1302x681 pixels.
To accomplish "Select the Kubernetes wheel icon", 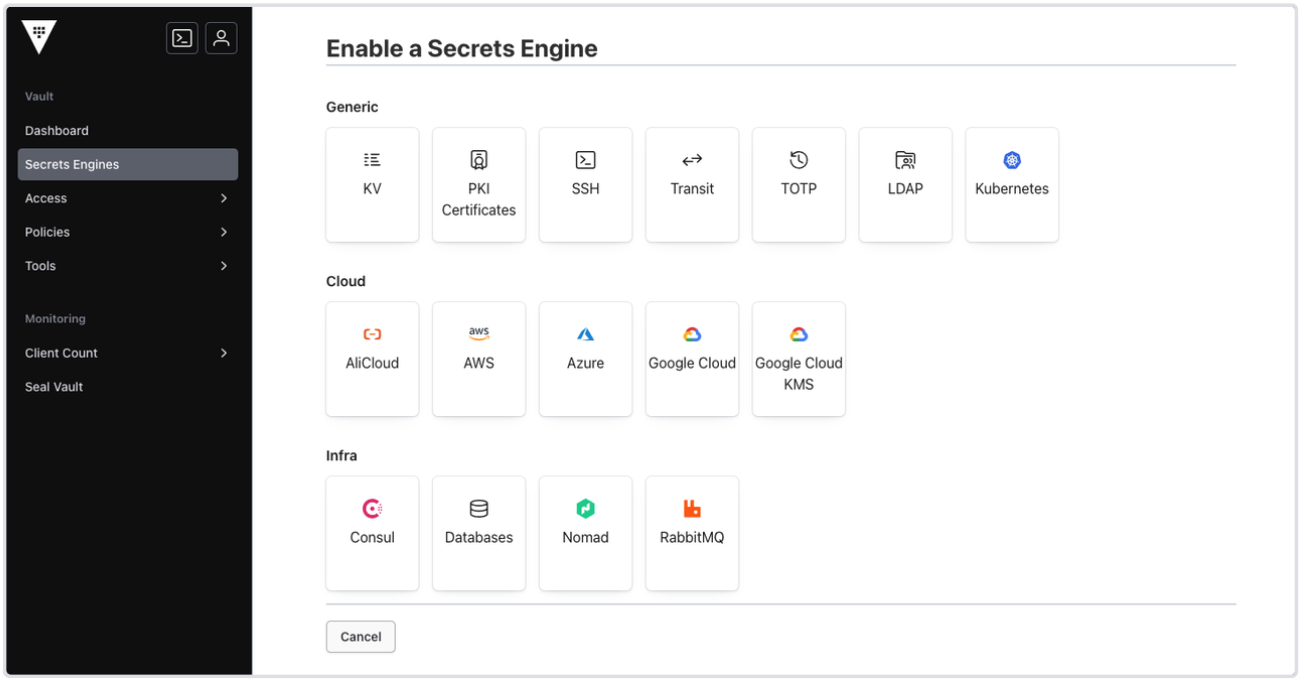I will tap(1012, 160).
